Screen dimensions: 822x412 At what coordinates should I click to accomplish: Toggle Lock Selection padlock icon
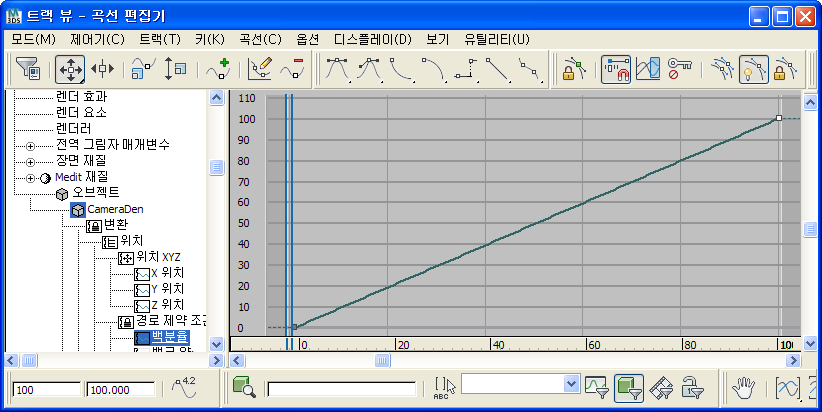(574, 69)
